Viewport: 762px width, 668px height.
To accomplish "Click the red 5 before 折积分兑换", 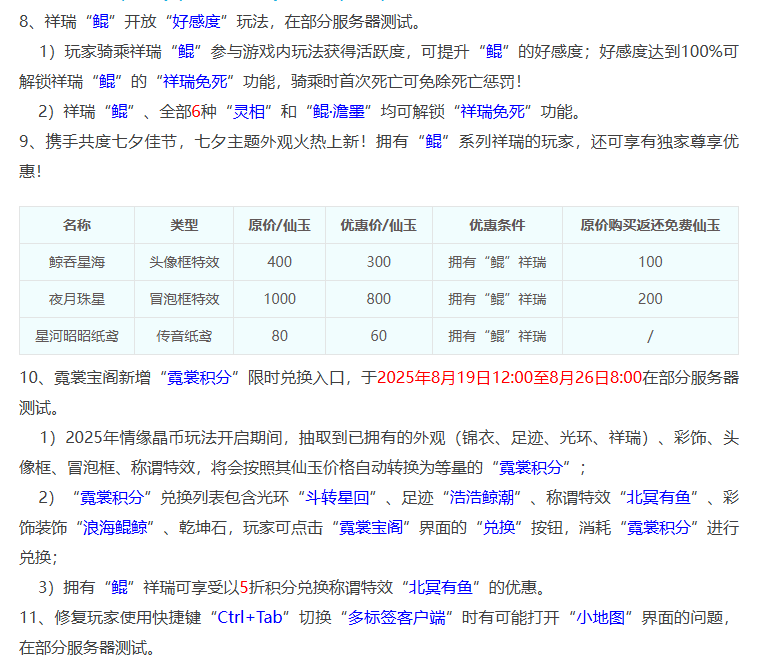I will click(244, 588).
